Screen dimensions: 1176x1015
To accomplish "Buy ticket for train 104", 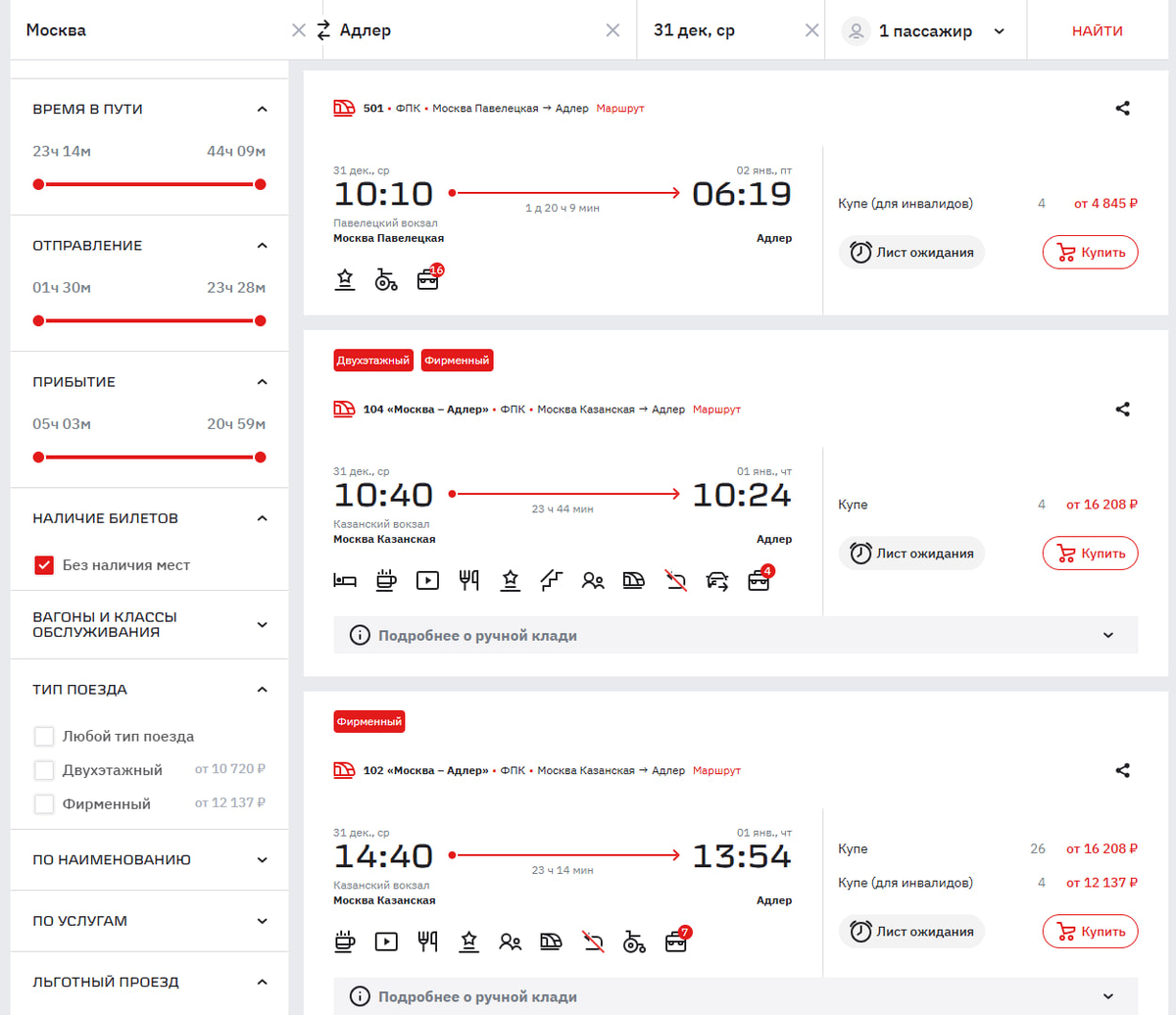I will pos(1090,554).
